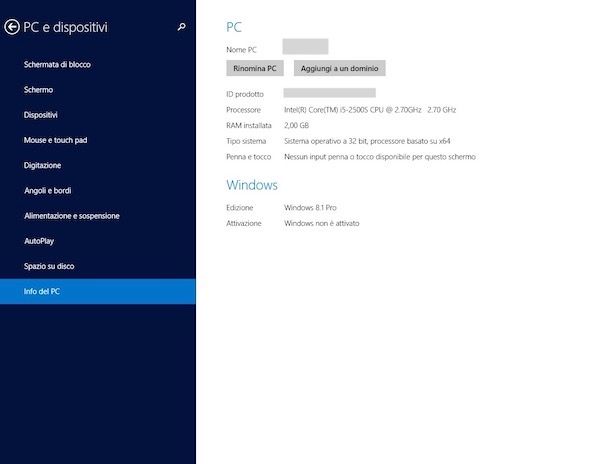Viewport: 610px width, 464px height.
Task: Open the search magnifier icon
Action: click(181, 27)
